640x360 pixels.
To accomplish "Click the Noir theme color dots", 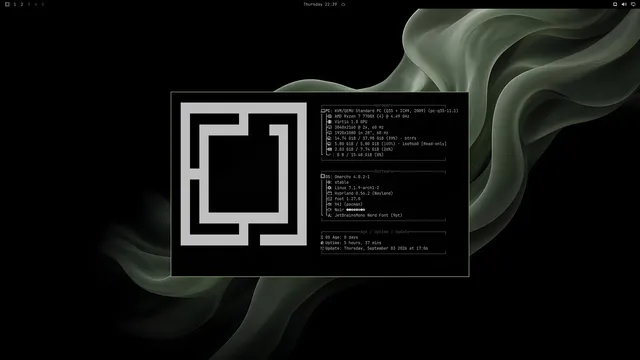I will (356, 210).
